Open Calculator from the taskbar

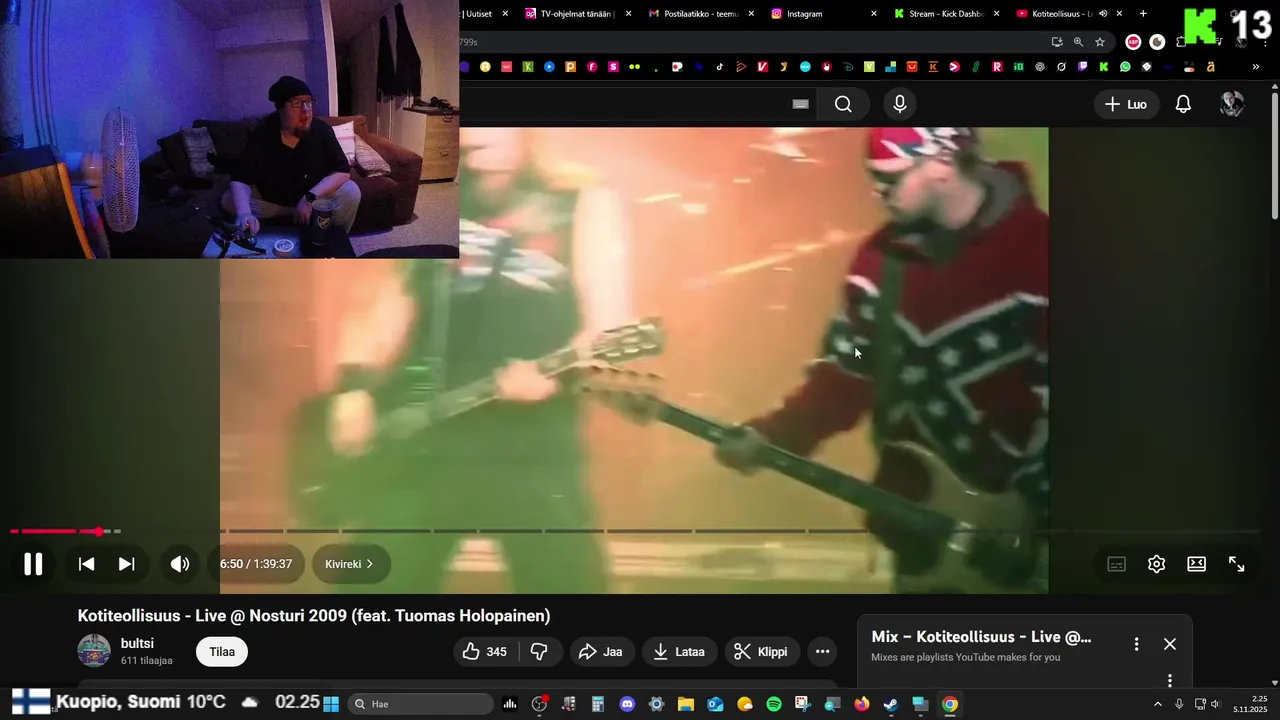click(598, 704)
